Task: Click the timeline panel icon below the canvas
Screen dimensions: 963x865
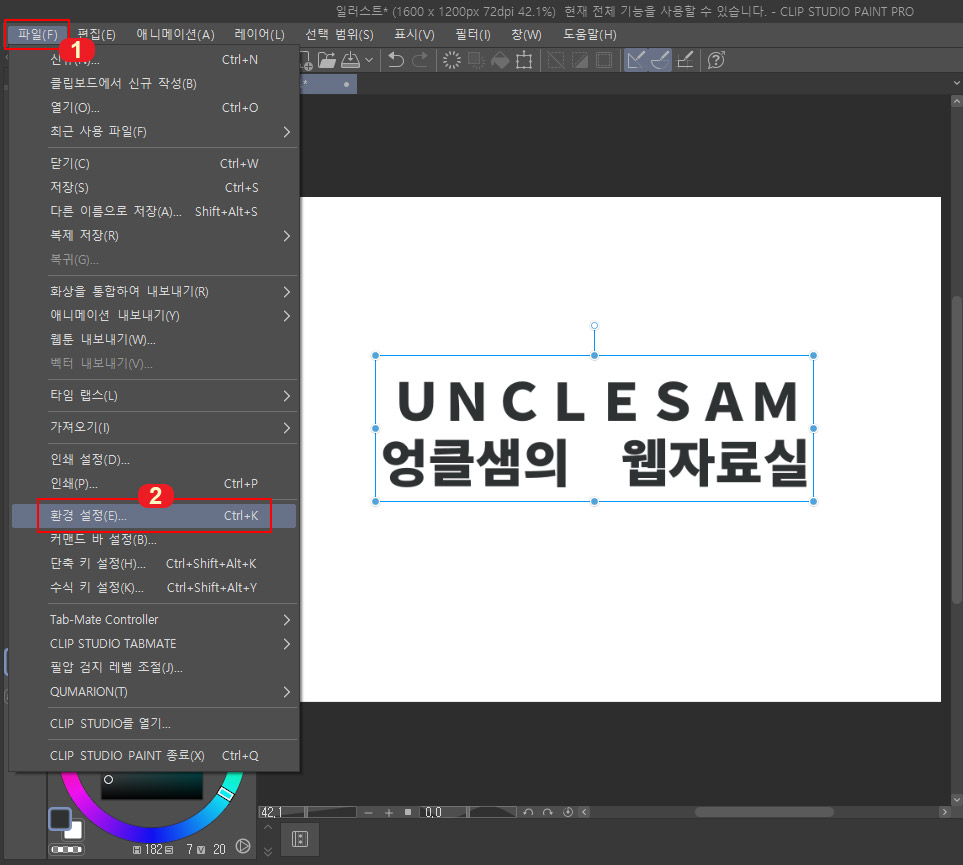Action: tap(300, 839)
